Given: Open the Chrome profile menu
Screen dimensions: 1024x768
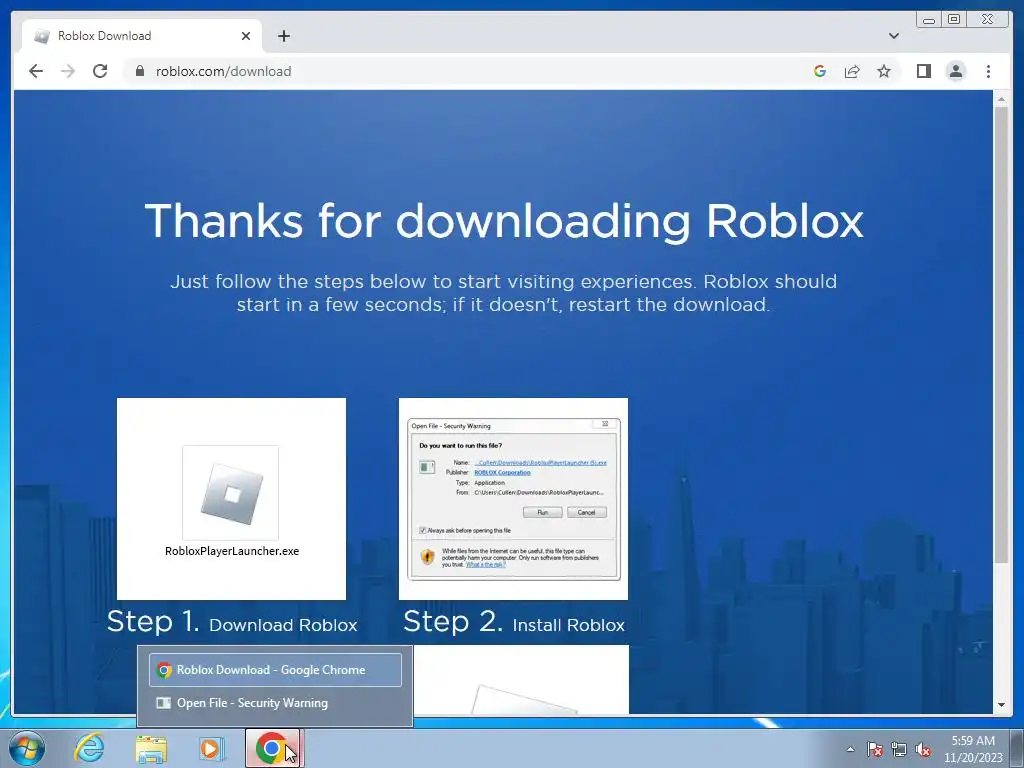Looking at the screenshot, I should tap(955, 71).
